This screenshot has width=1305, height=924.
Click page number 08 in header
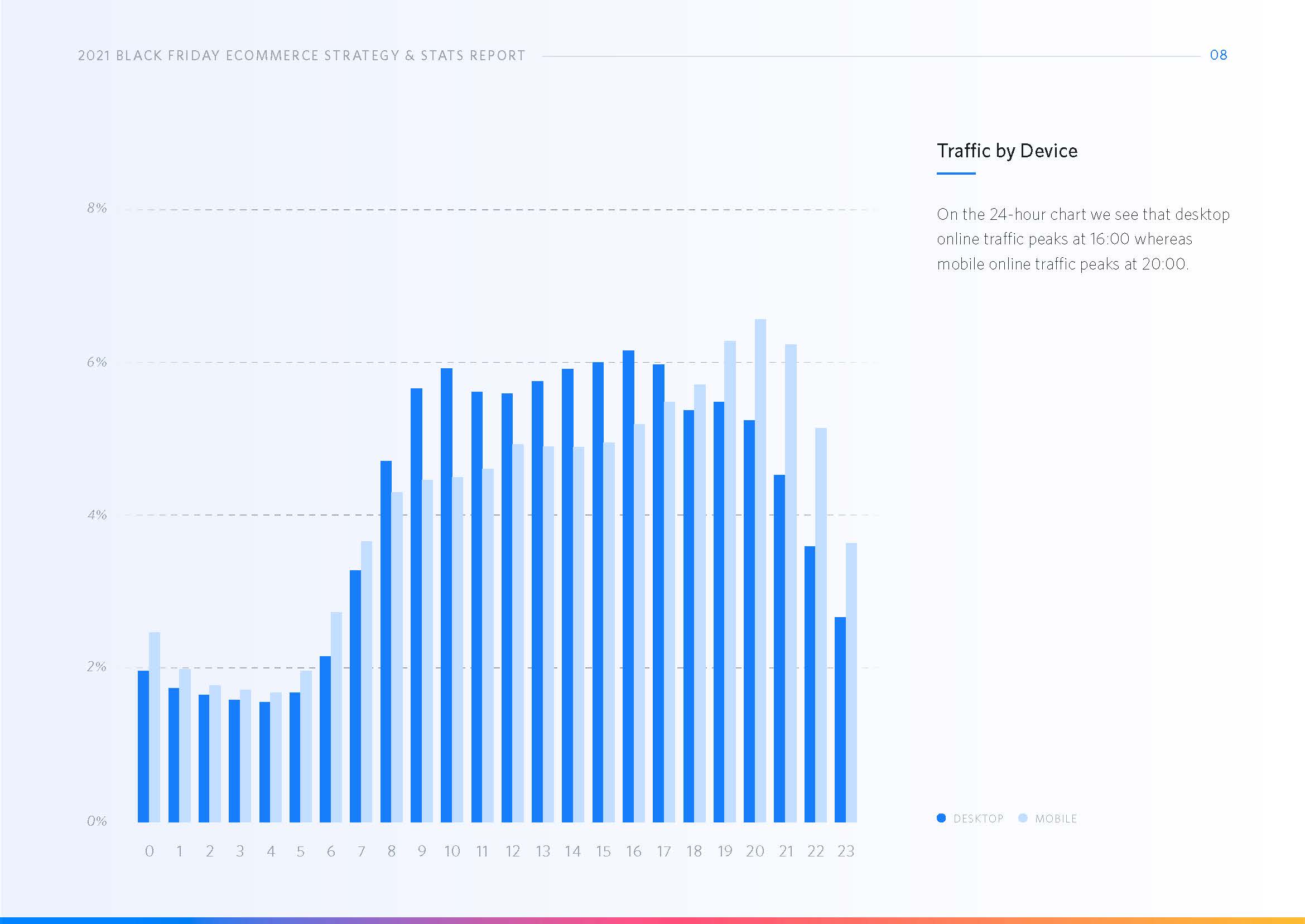pyautogui.click(x=1218, y=55)
